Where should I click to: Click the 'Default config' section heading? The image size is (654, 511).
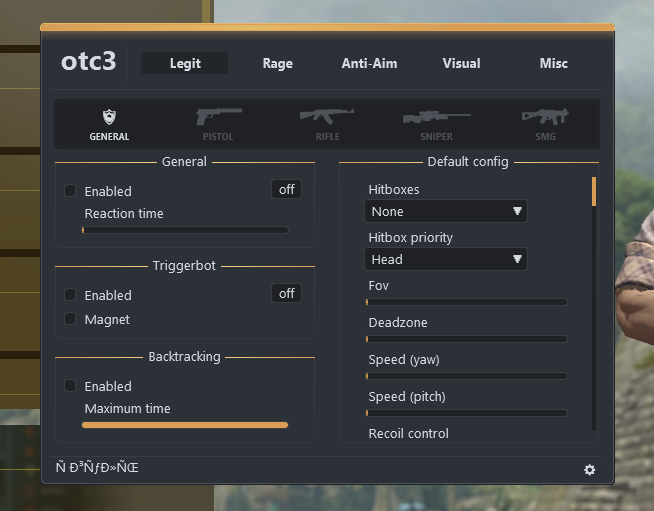click(x=468, y=161)
